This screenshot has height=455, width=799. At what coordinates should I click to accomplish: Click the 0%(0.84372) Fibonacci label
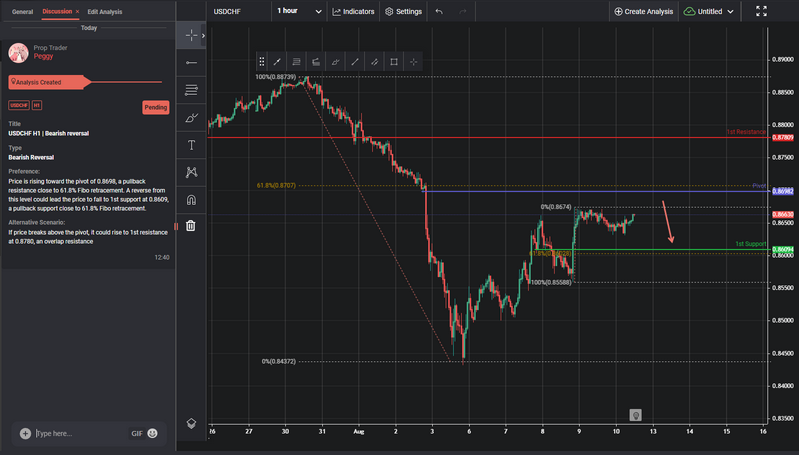[279, 361]
